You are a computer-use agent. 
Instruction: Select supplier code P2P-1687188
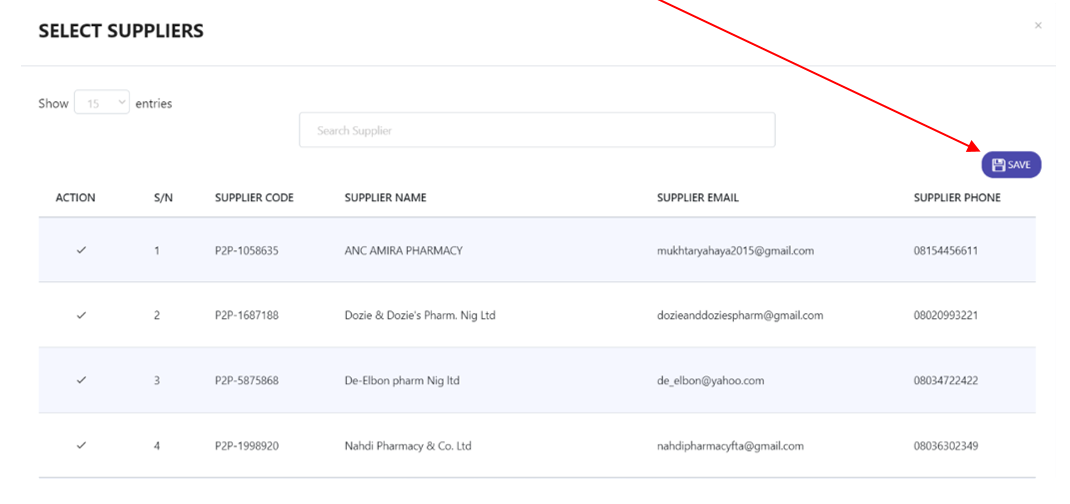pos(246,315)
